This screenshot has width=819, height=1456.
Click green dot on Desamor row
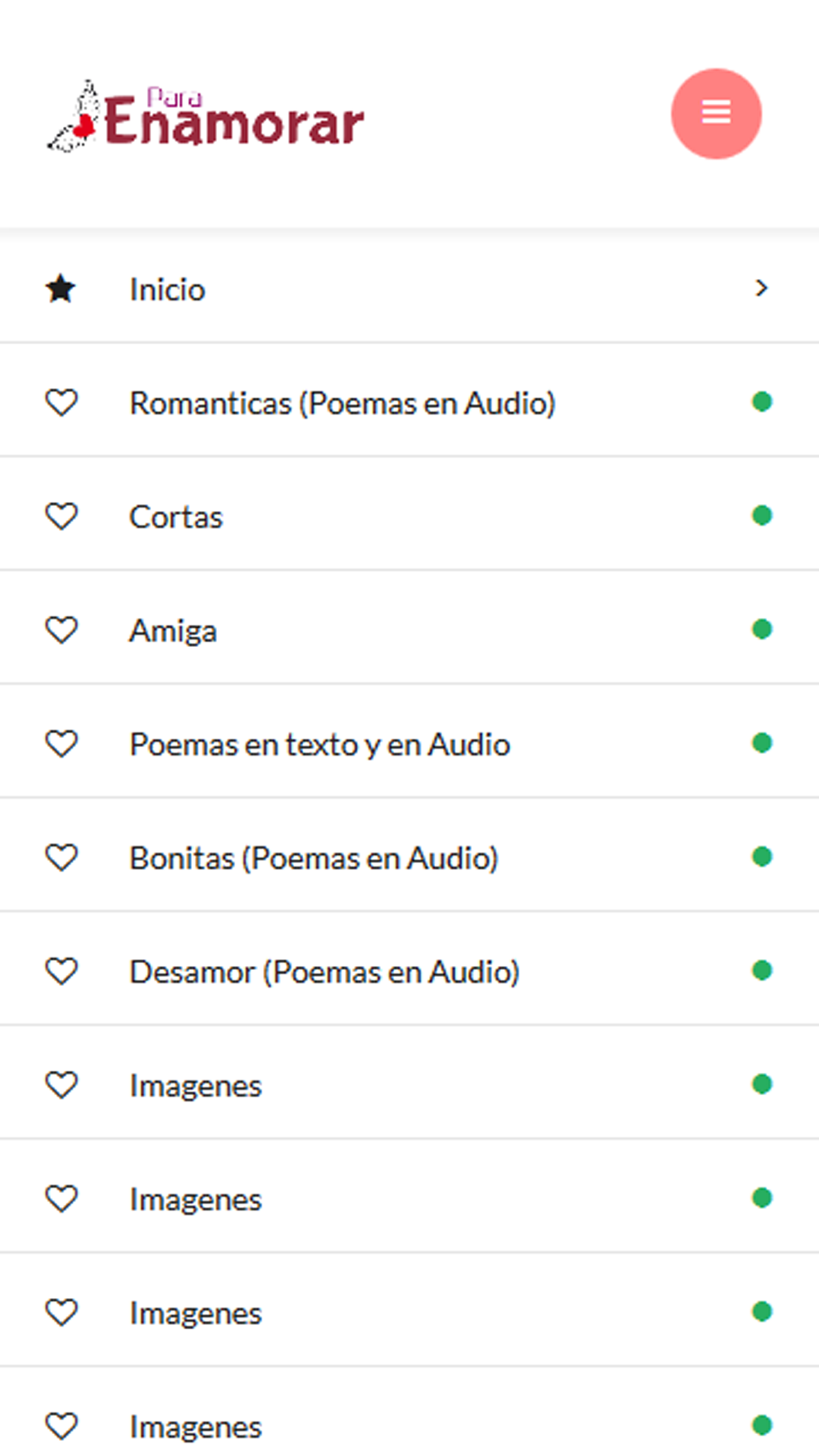click(x=762, y=970)
